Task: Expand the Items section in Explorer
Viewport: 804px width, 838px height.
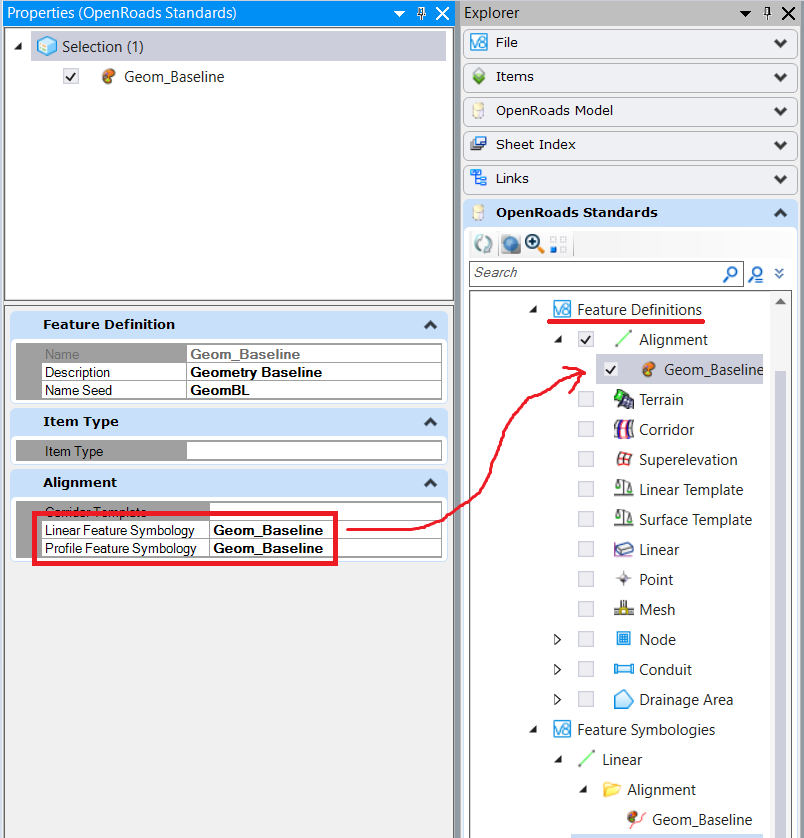Action: tap(780, 77)
